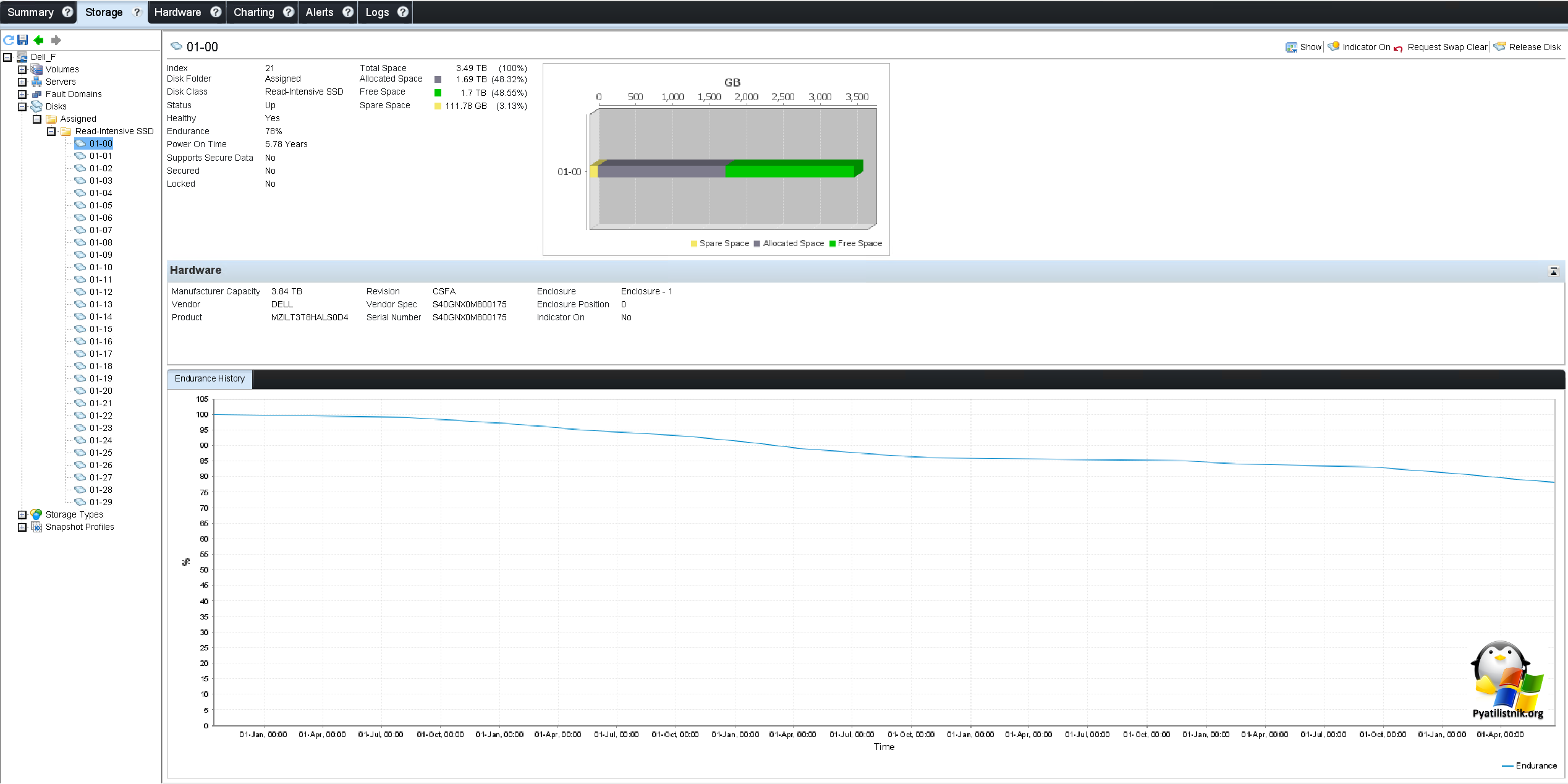
Task: Click the Release Disk label
Action: pyautogui.click(x=1535, y=47)
